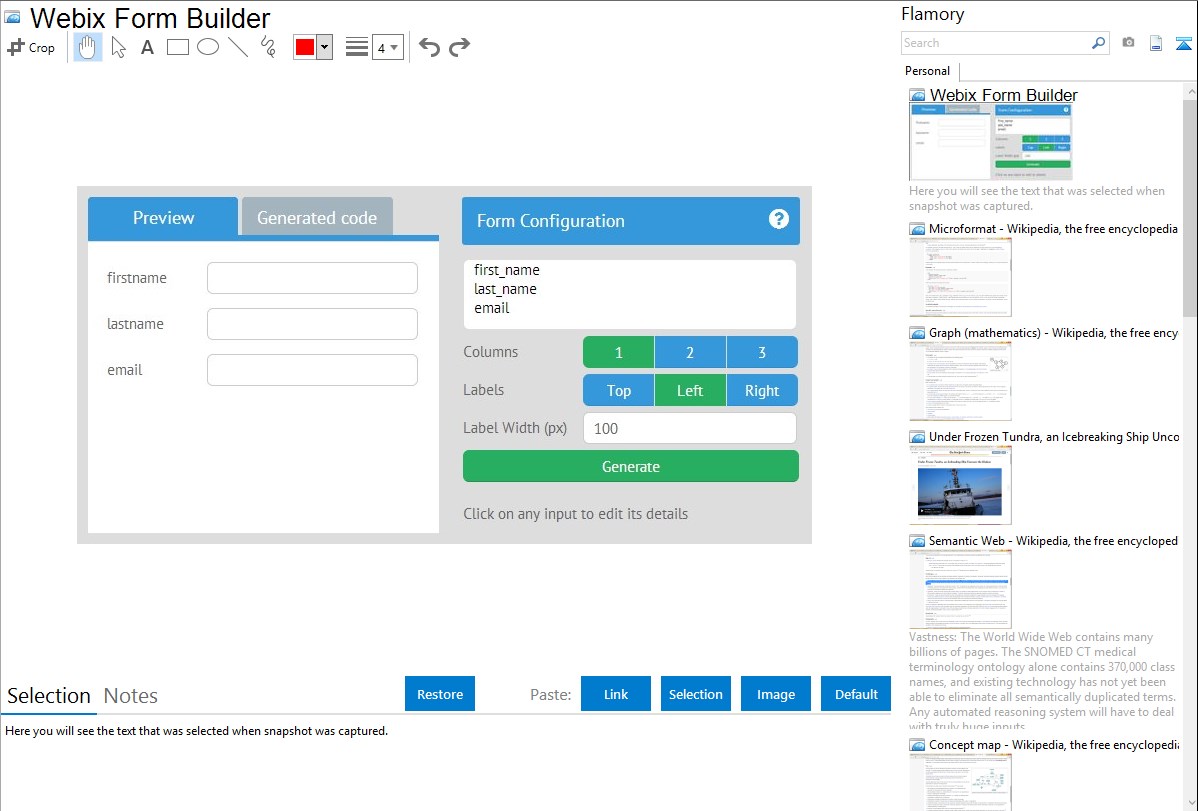This screenshot has width=1198, height=811.
Task: Click the scroll down arrow in snapshot list
Action: (x=1191, y=803)
